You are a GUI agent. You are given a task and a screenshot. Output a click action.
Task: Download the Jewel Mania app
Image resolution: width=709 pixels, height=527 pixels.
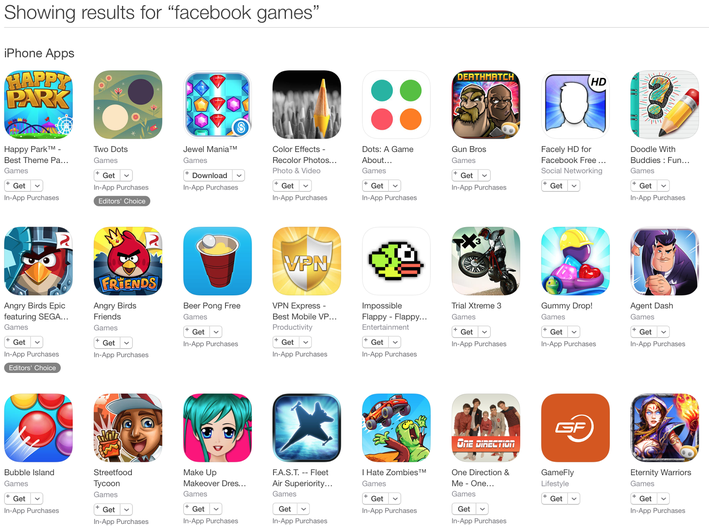208,176
